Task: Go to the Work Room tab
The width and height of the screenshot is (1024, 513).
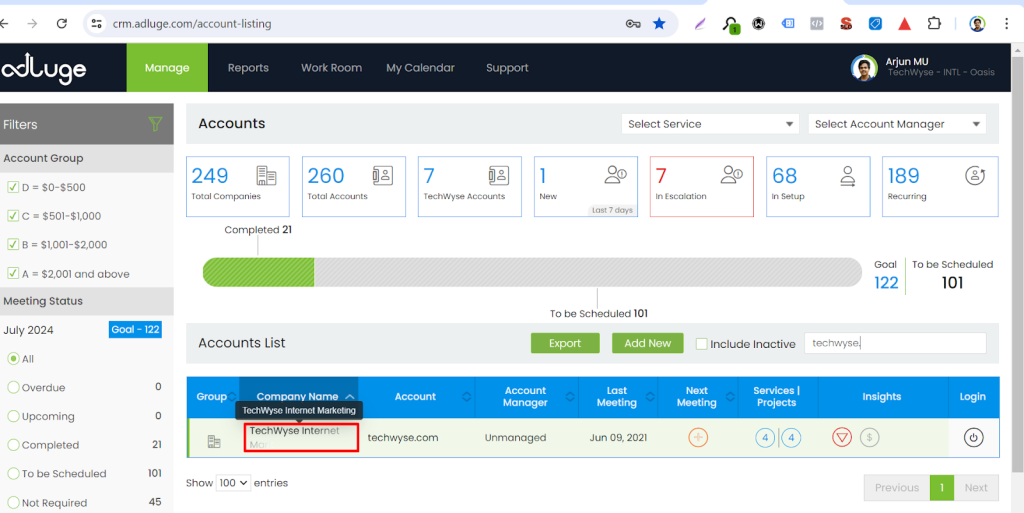Action: [x=331, y=68]
